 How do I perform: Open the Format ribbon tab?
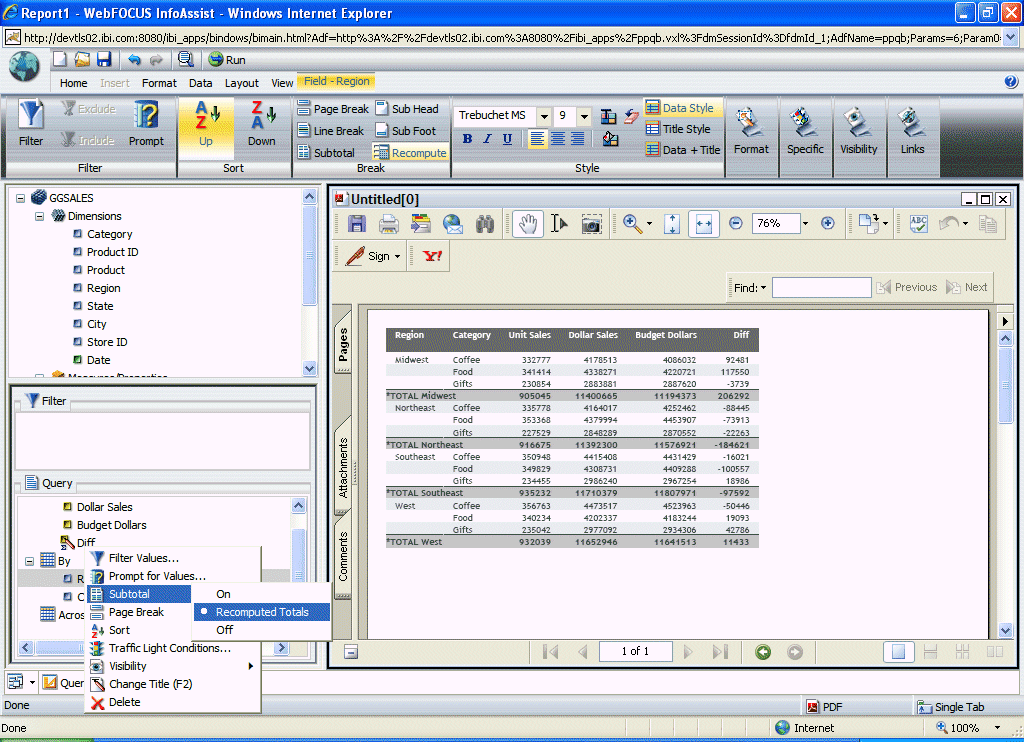pyautogui.click(x=159, y=83)
